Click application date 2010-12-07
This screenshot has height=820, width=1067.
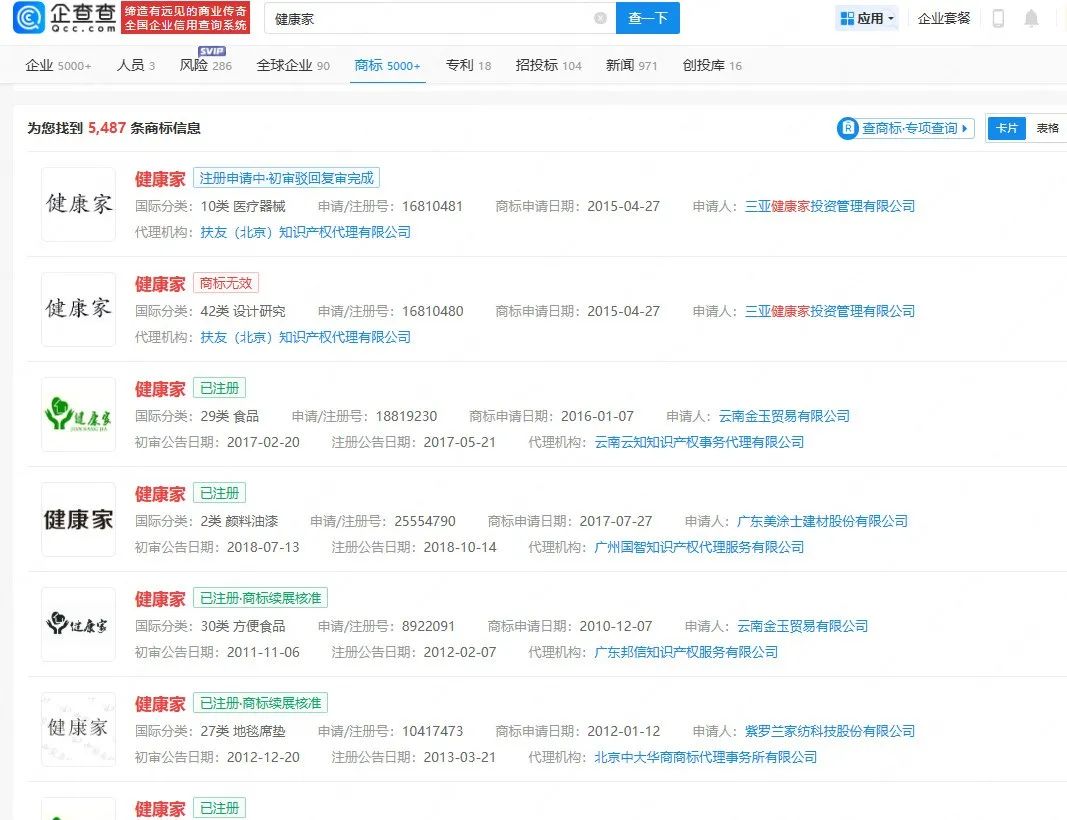(x=616, y=626)
